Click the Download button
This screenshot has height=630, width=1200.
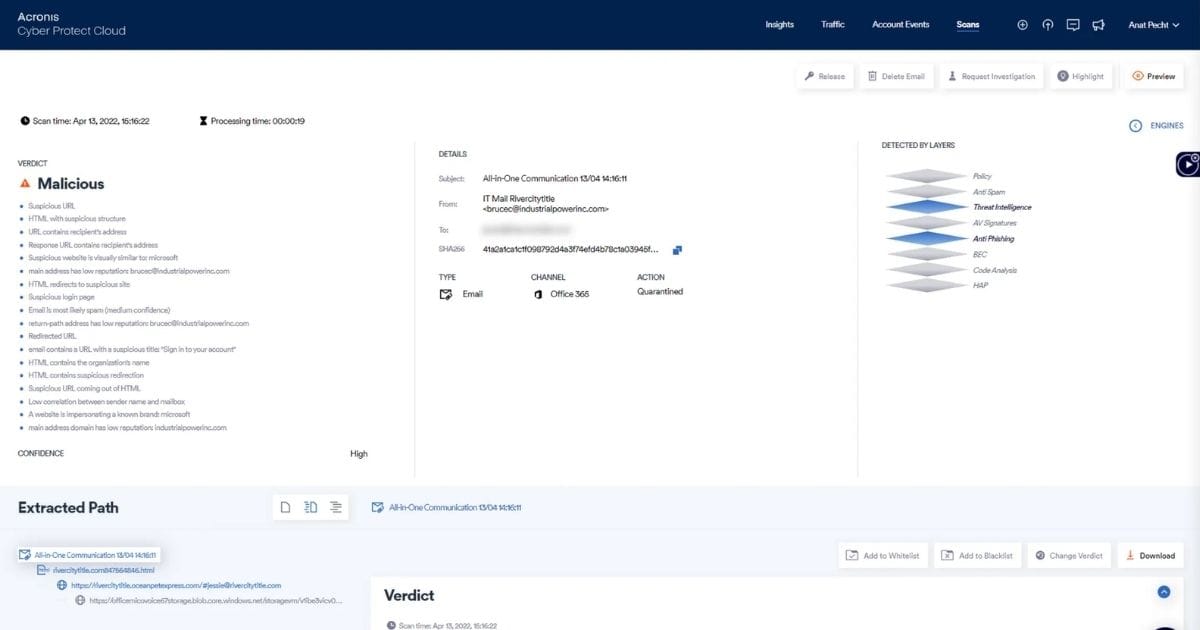tap(1149, 556)
